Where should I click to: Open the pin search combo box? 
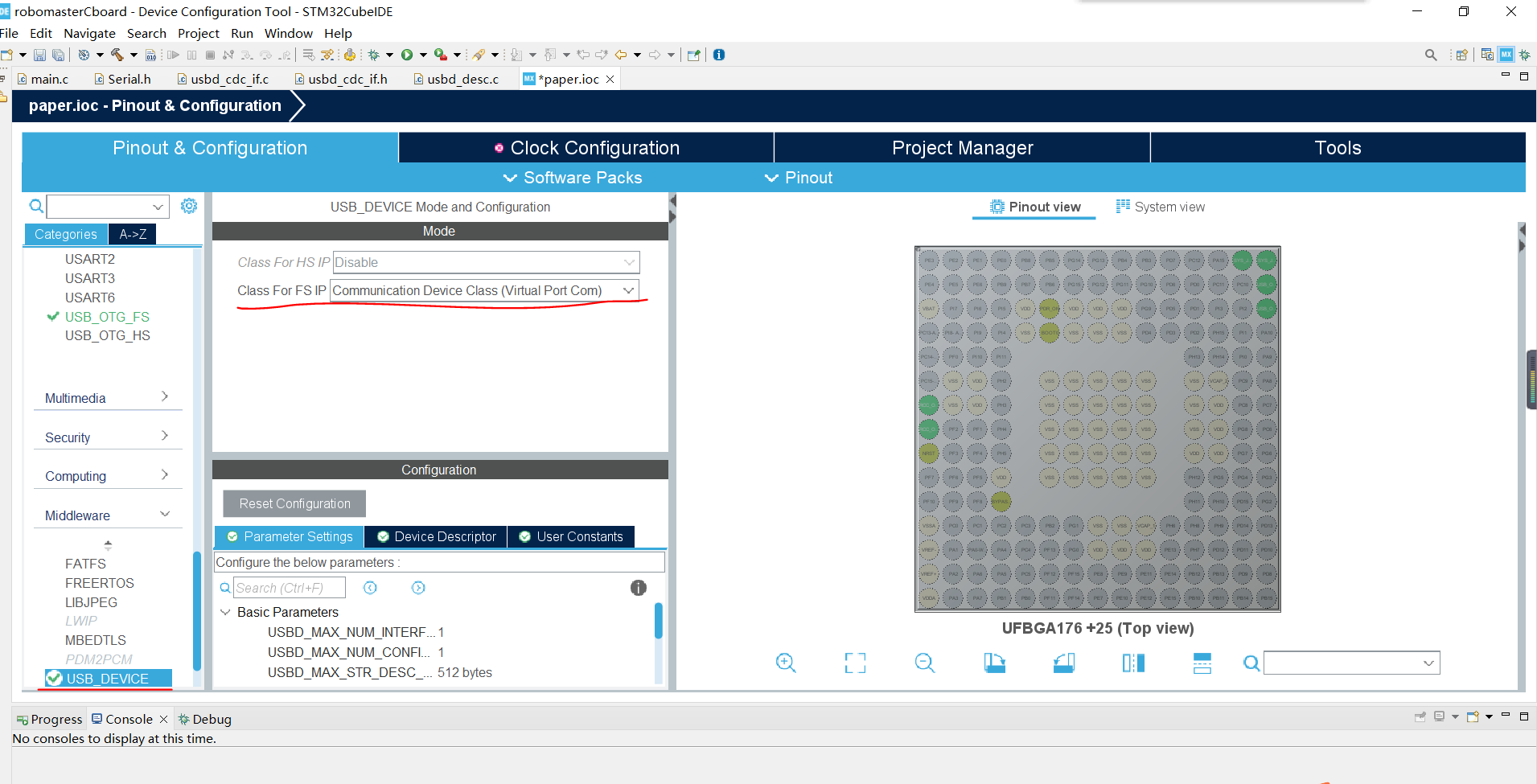click(x=1351, y=663)
